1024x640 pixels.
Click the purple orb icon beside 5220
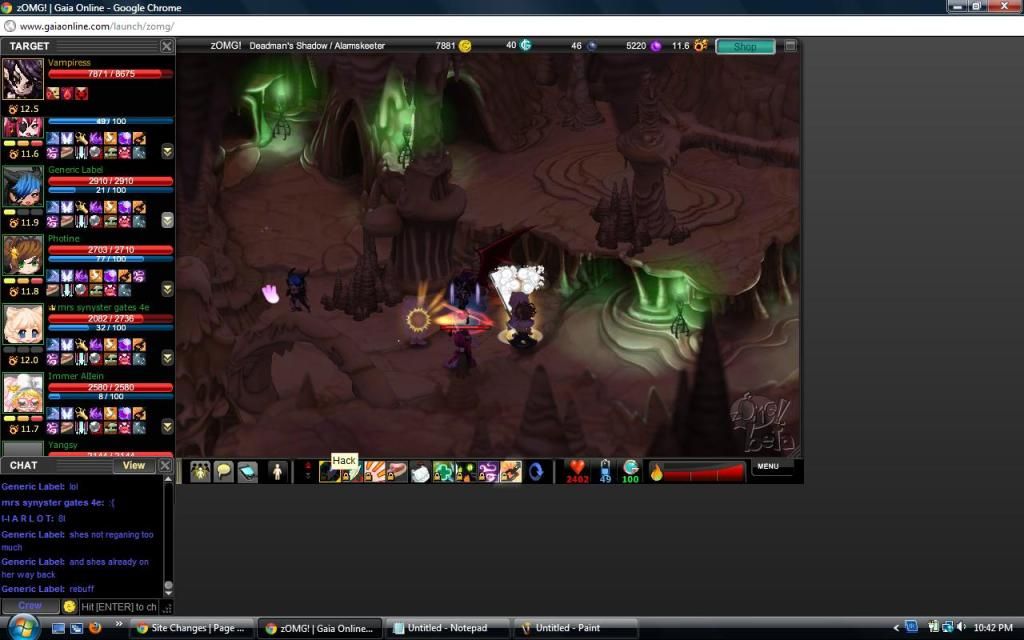click(x=656, y=46)
